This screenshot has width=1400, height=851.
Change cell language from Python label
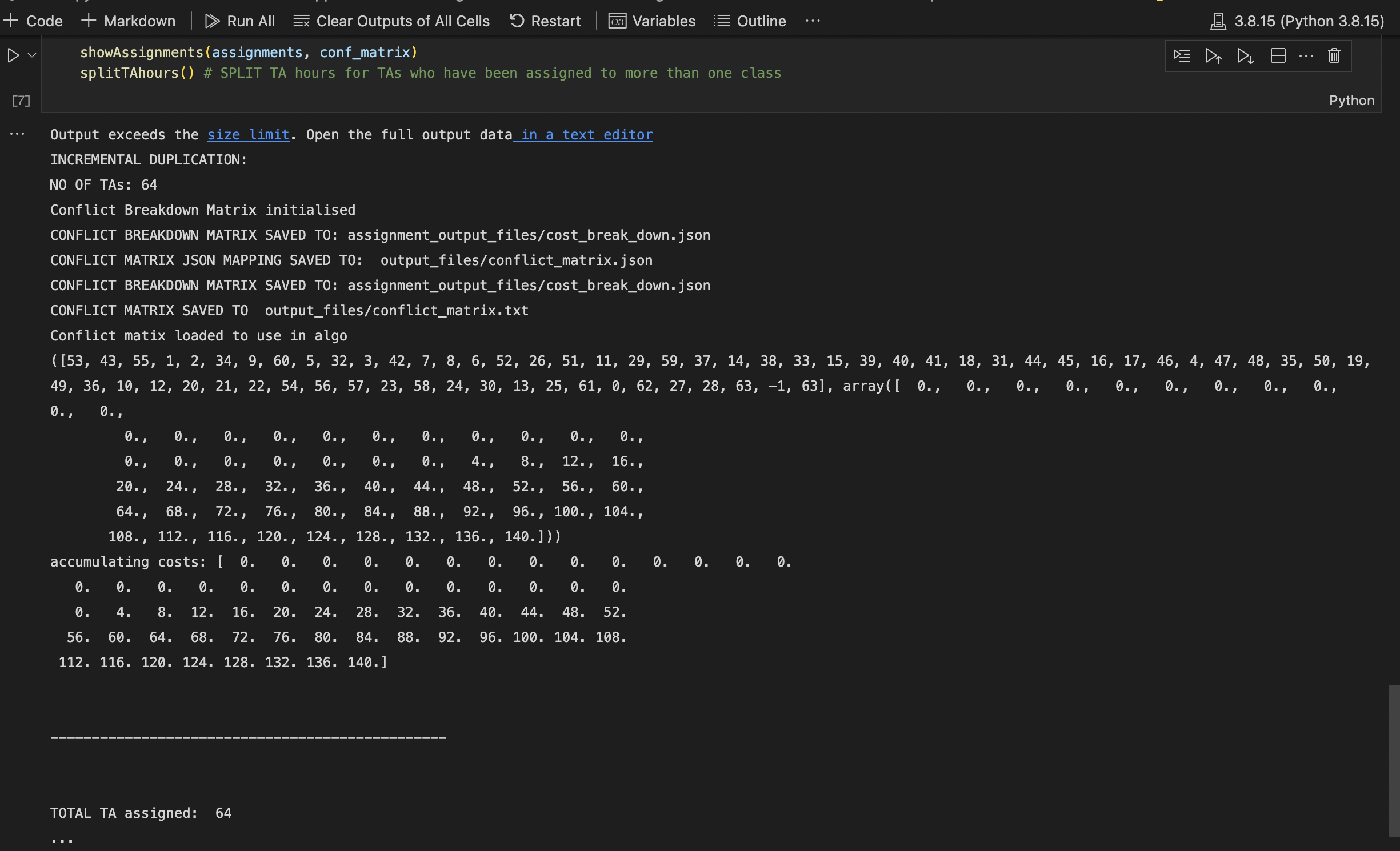pyautogui.click(x=1351, y=101)
